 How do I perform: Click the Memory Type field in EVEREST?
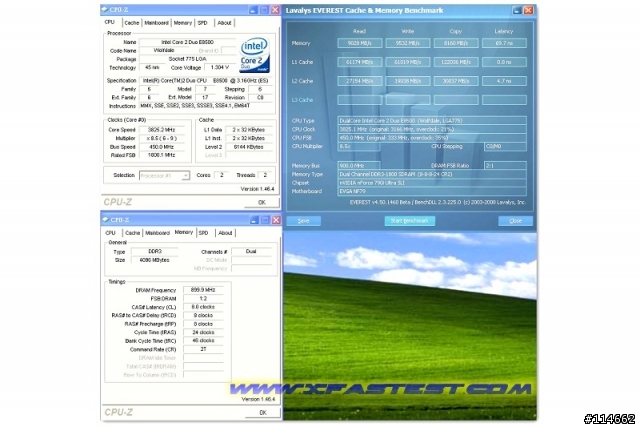coord(432,174)
